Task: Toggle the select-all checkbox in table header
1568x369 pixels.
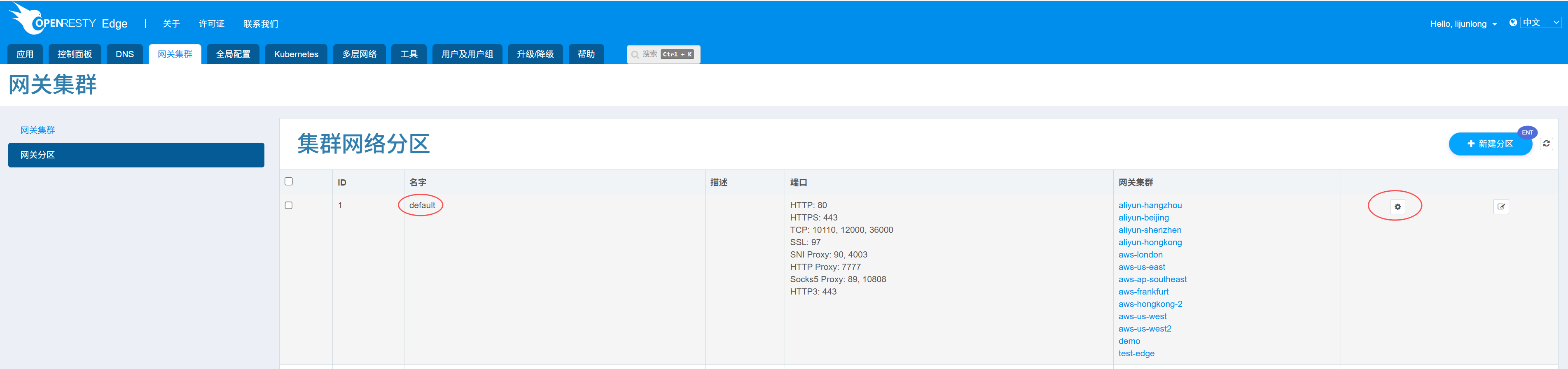Action: coord(289,181)
